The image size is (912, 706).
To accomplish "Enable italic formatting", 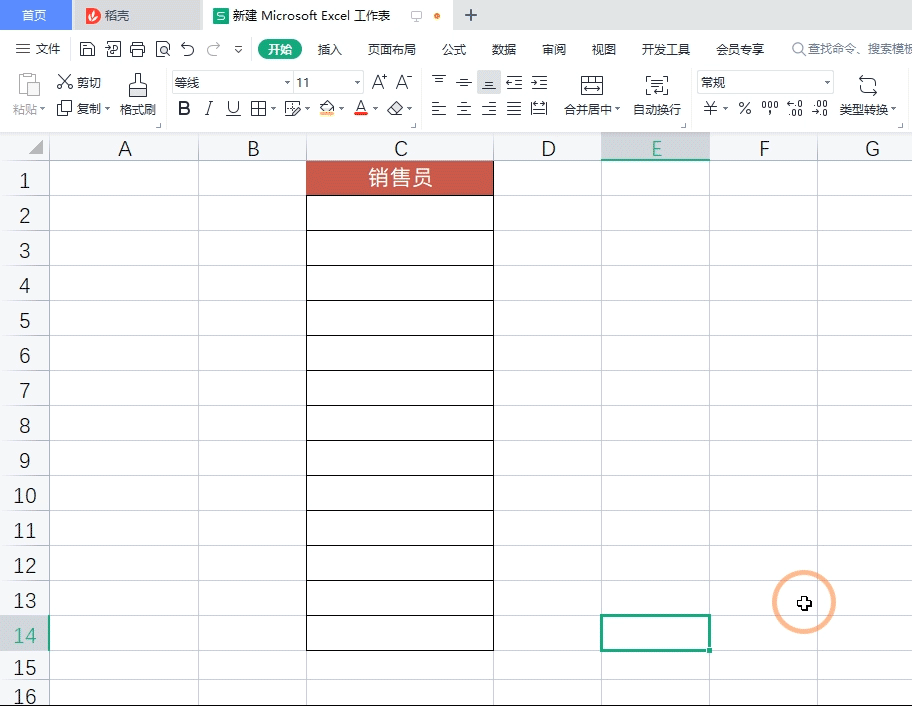I will (207, 108).
